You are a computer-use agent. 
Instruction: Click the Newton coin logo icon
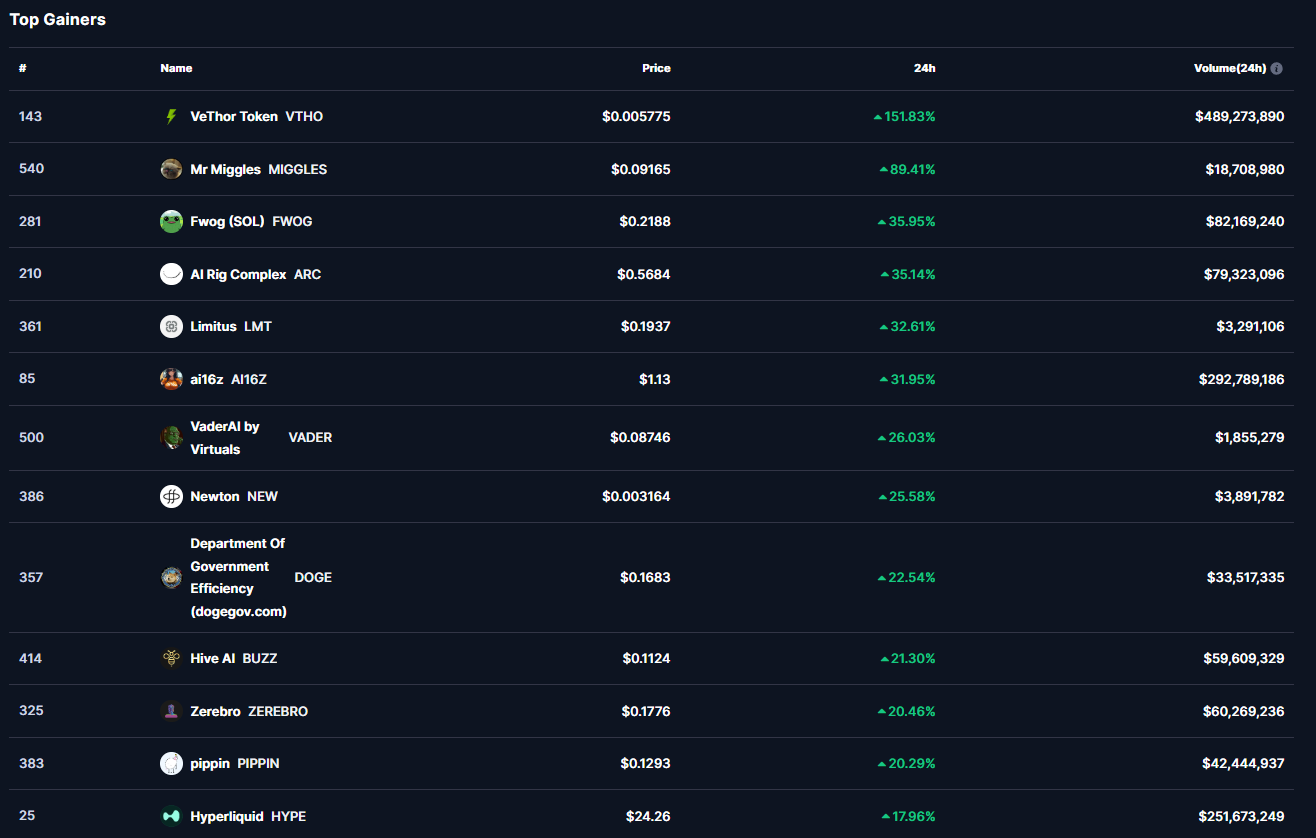point(171,496)
